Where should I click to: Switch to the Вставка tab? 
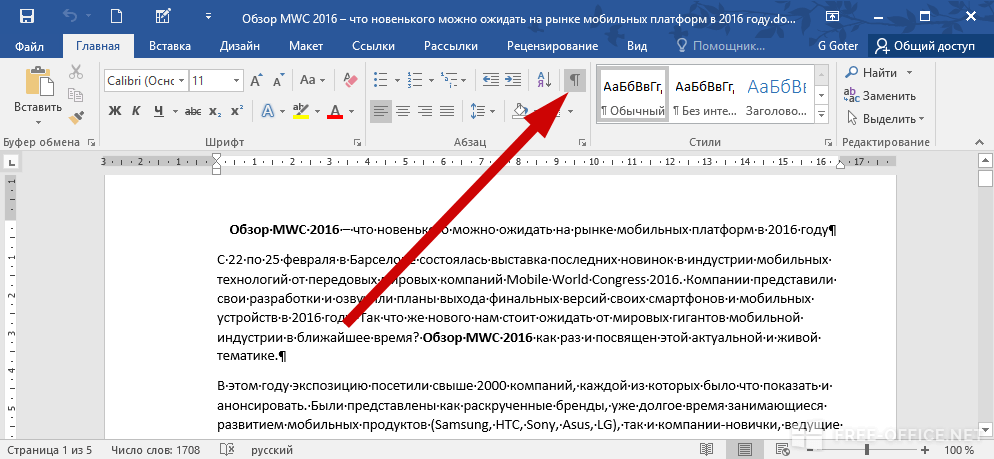tap(170, 46)
